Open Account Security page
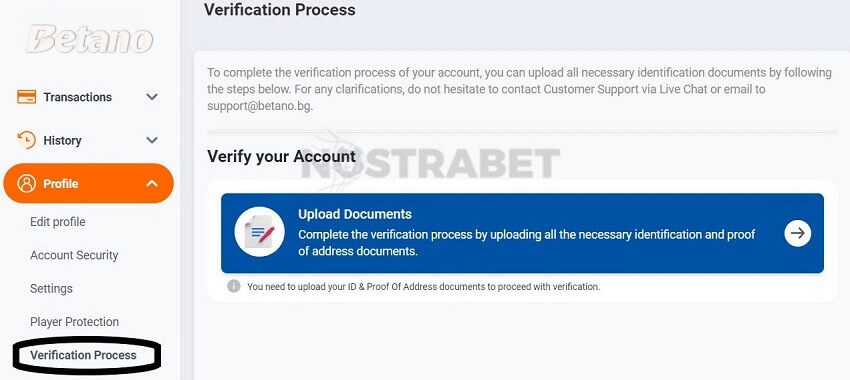The image size is (850, 380). [74, 255]
